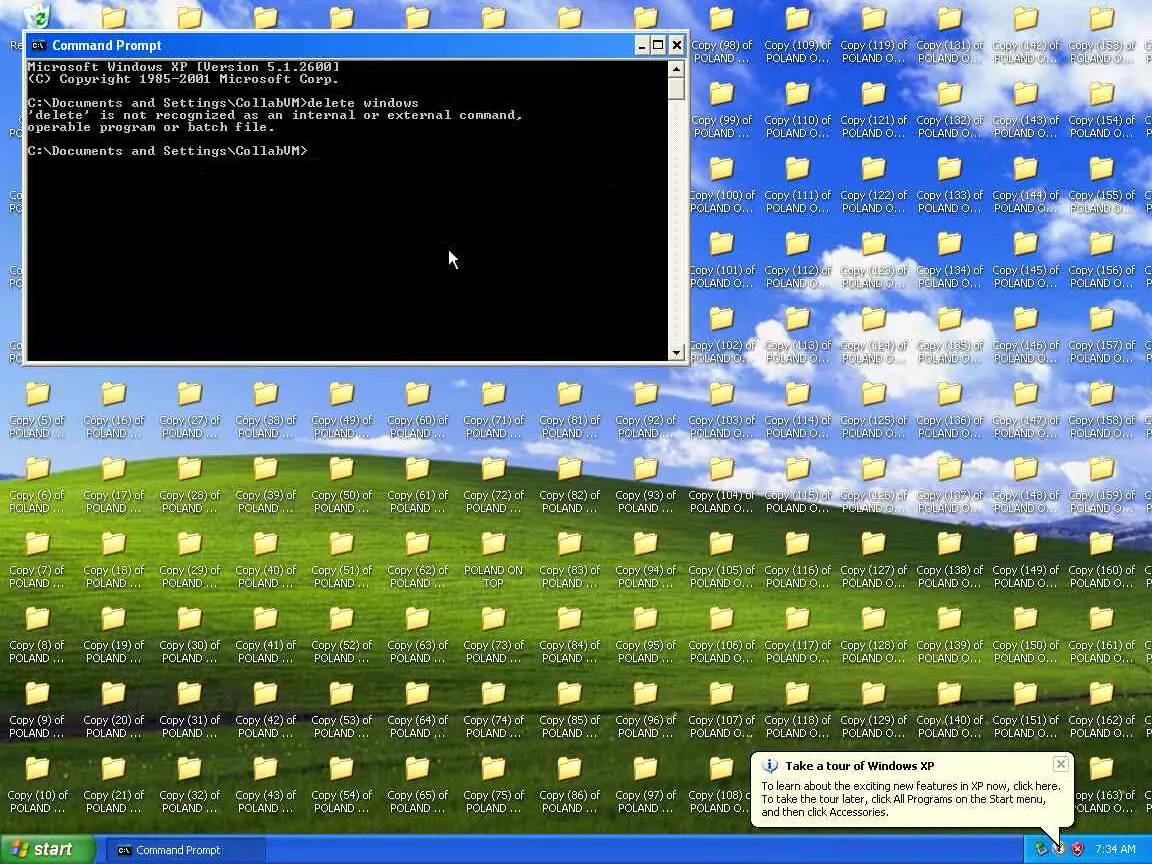Select the Copy (43) of POLAND folder
Screen dimensions: 1152x864
pyautogui.click(x=265, y=784)
